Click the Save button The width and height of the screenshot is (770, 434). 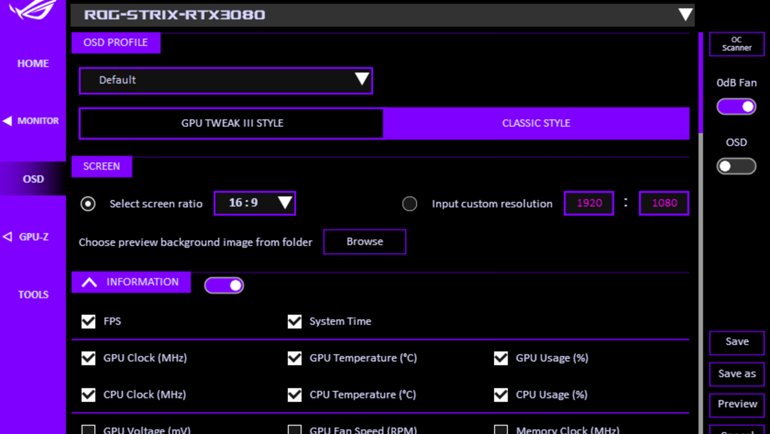pos(737,342)
